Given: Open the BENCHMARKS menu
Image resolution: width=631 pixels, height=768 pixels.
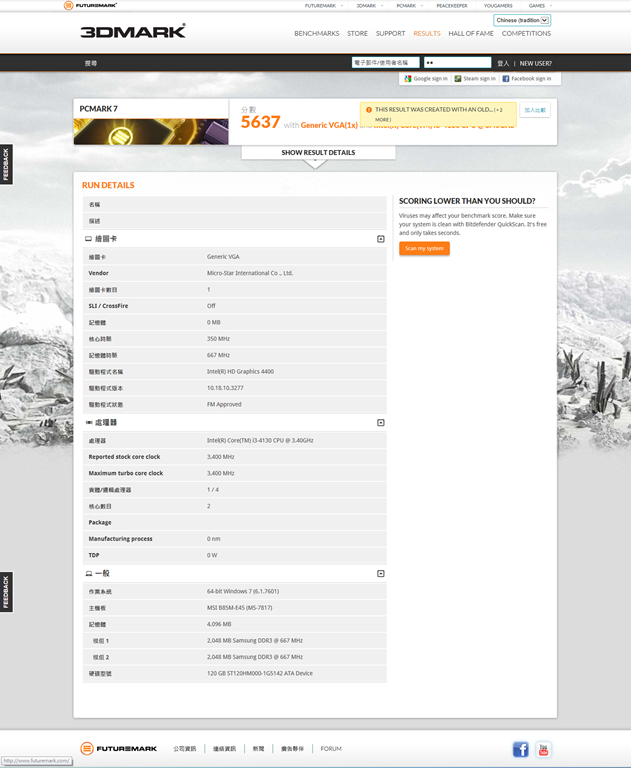Looking at the screenshot, I should 316,33.
